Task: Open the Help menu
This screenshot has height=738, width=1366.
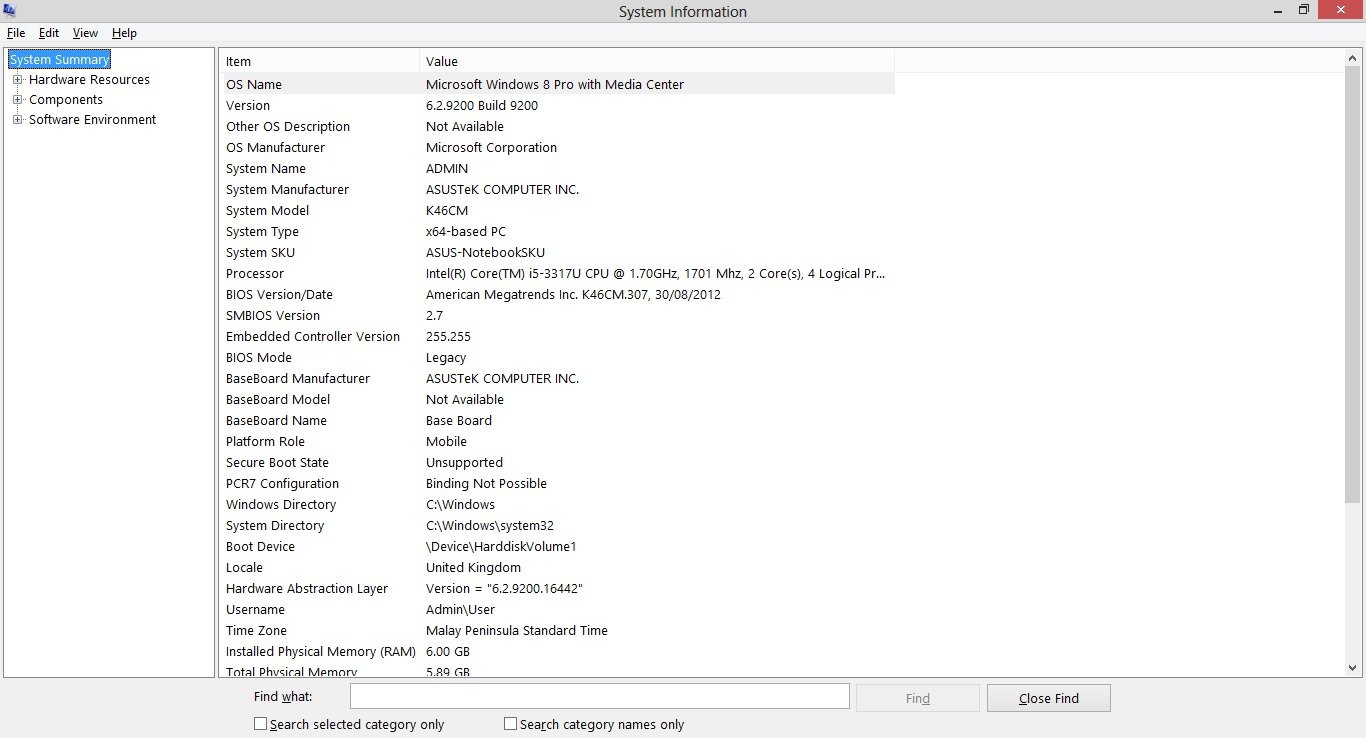Action: coord(124,33)
